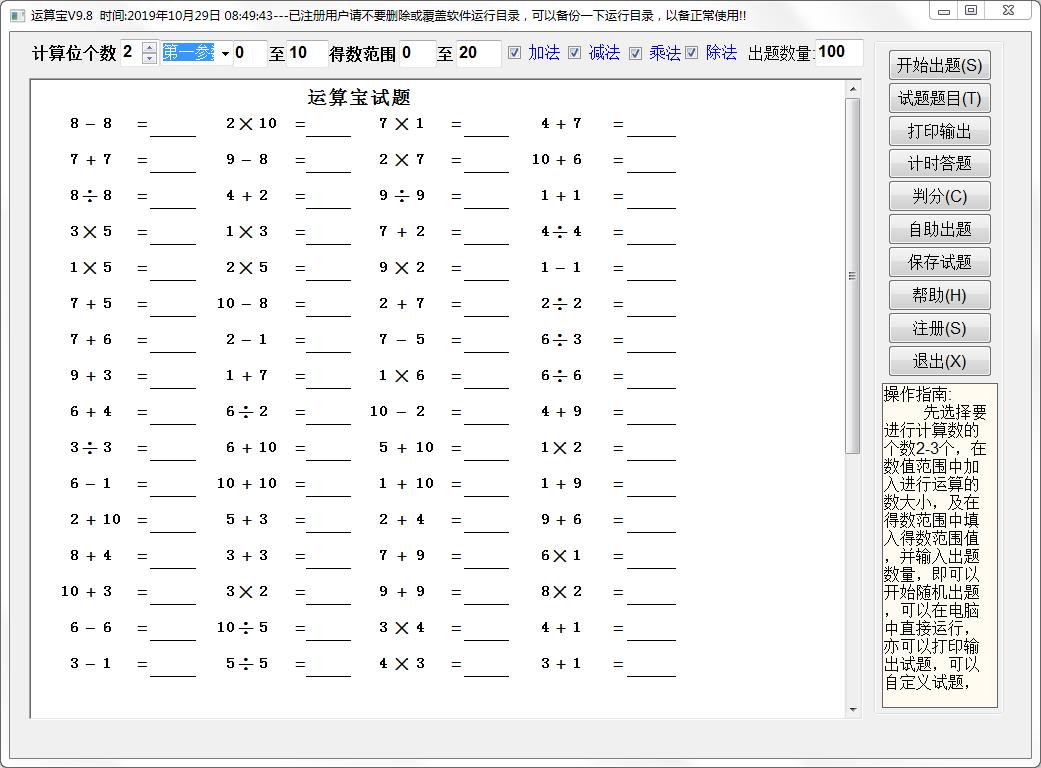Click the answer blank for 8 − 8
The height and width of the screenshot is (768, 1041).
tap(173, 127)
